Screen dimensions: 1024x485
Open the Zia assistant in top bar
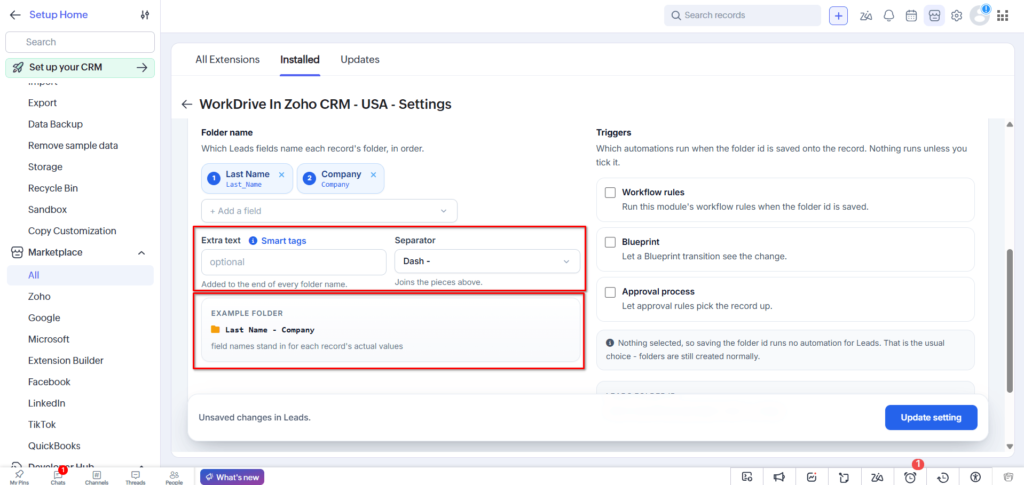(x=867, y=16)
